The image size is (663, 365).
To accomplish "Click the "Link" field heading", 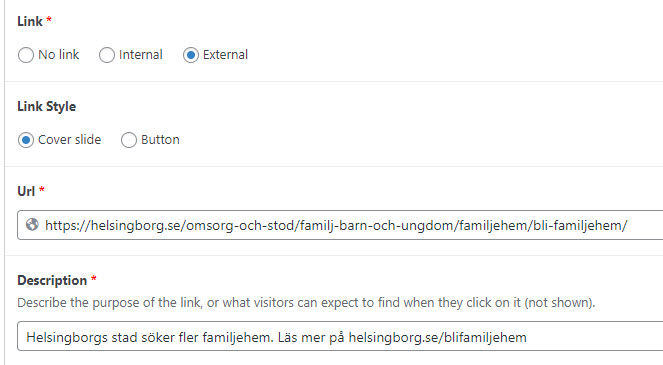I will point(30,21).
